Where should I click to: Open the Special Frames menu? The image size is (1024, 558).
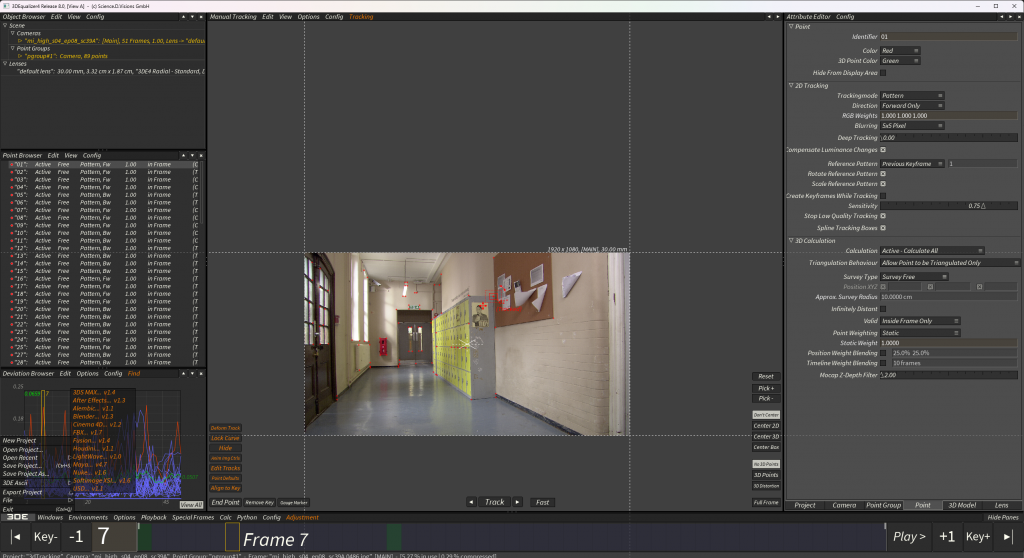(x=193, y=517)
